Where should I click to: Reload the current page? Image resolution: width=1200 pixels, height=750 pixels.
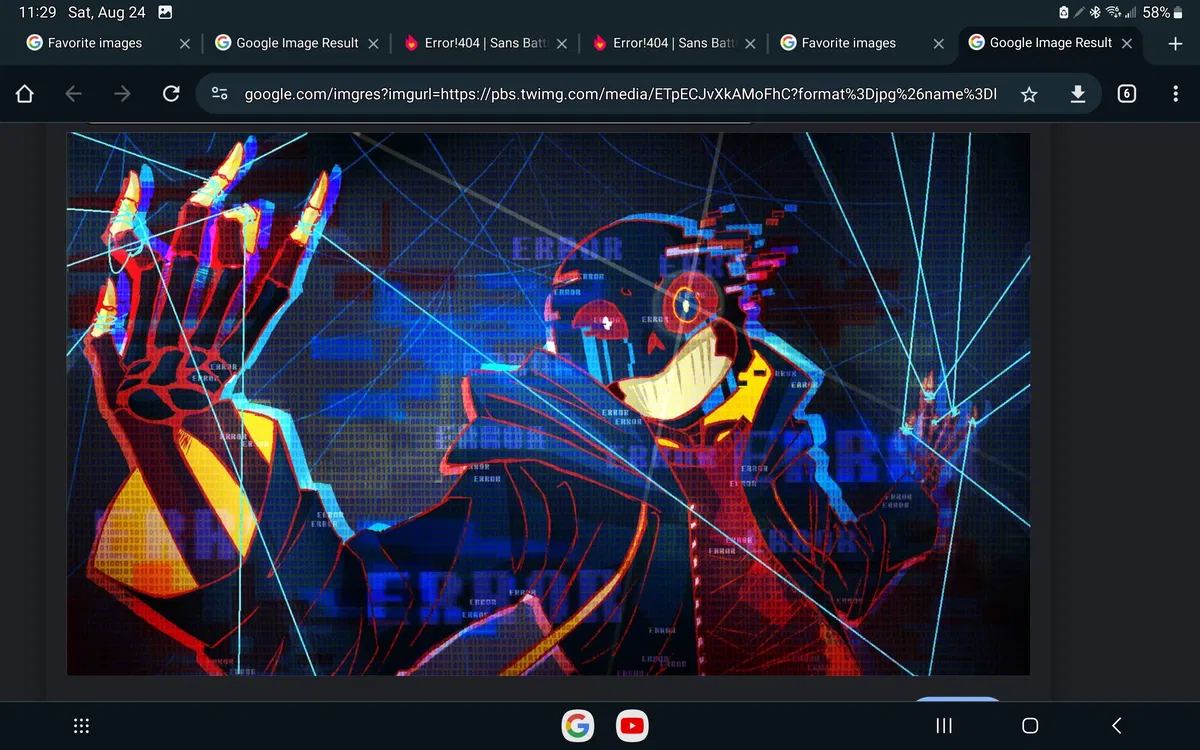(x=171, y=94)
